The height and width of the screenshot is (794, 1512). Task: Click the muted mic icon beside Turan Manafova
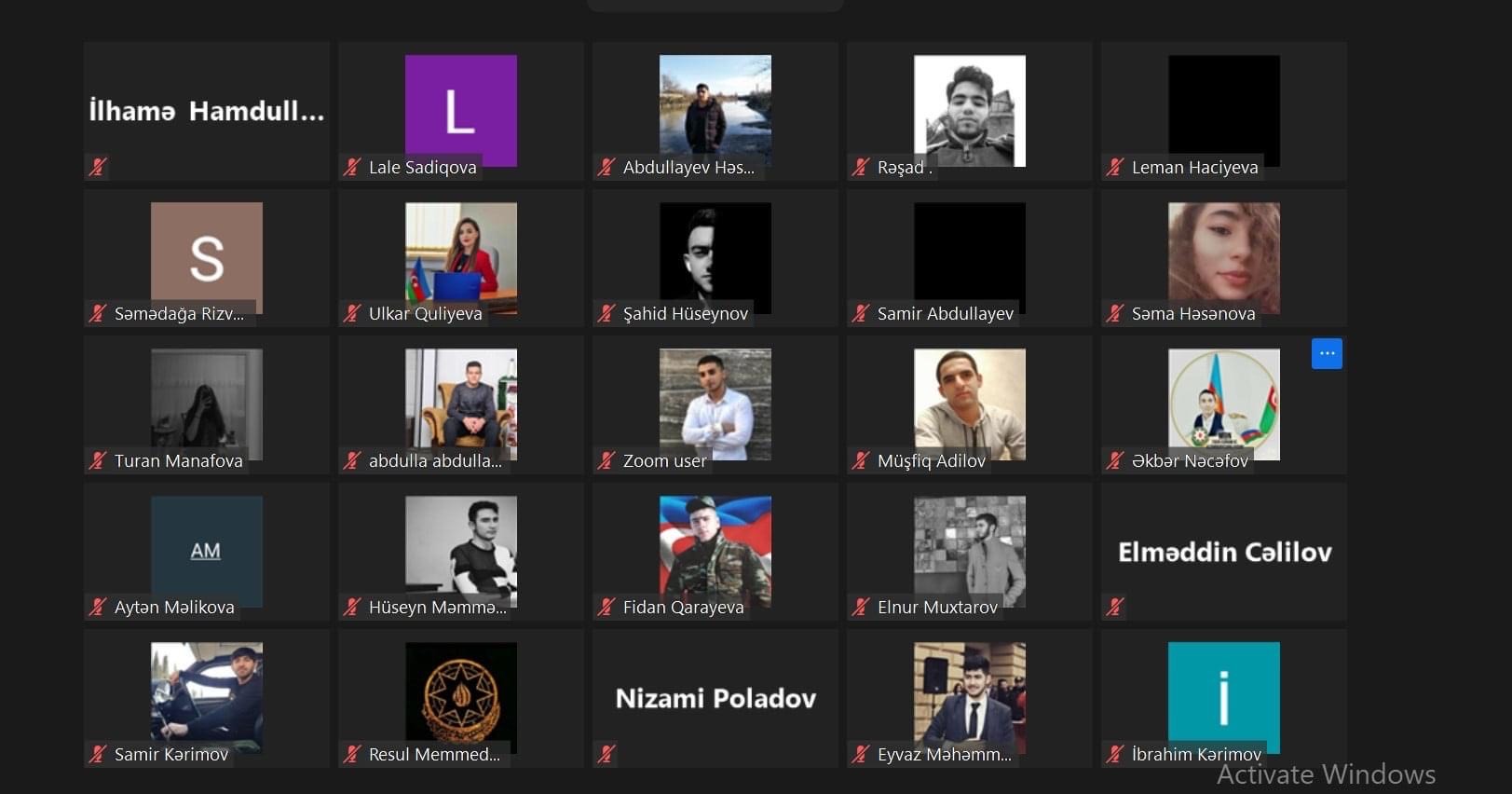tap(98, 460)
